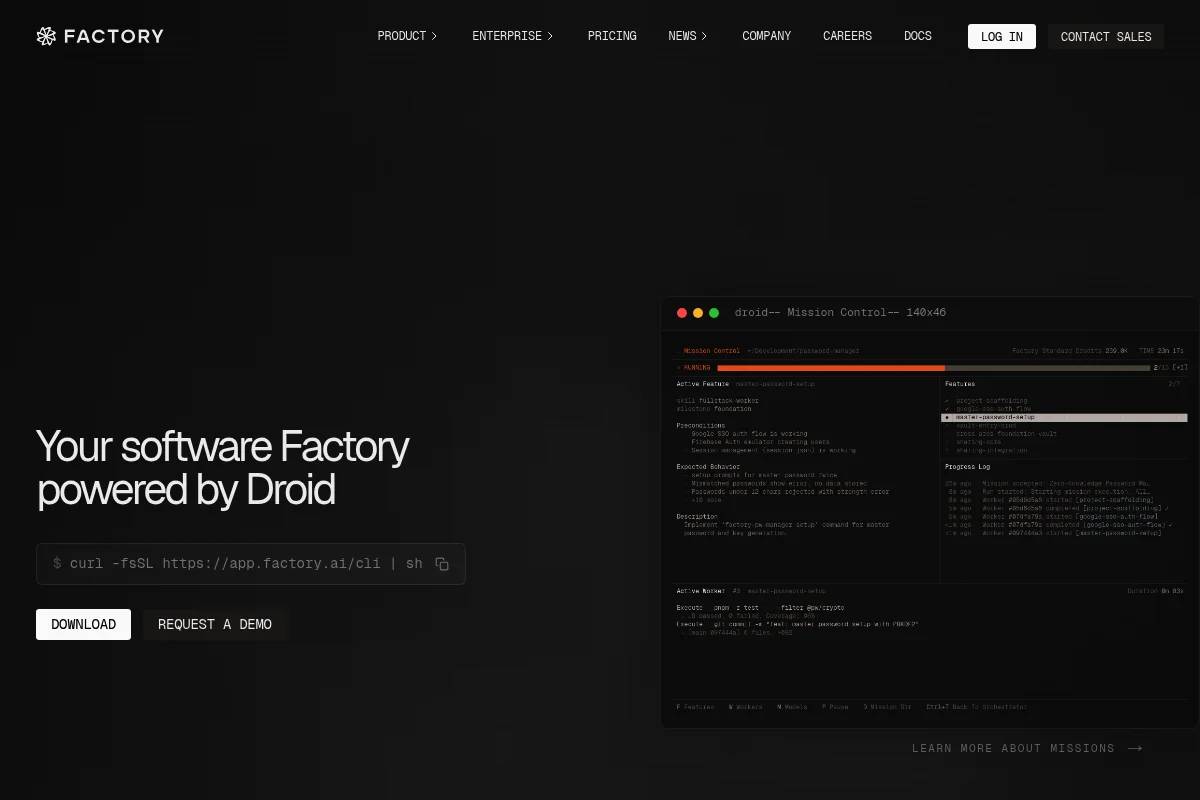
Task: Click the red dot in the terminal window
Action: (682, 313)
